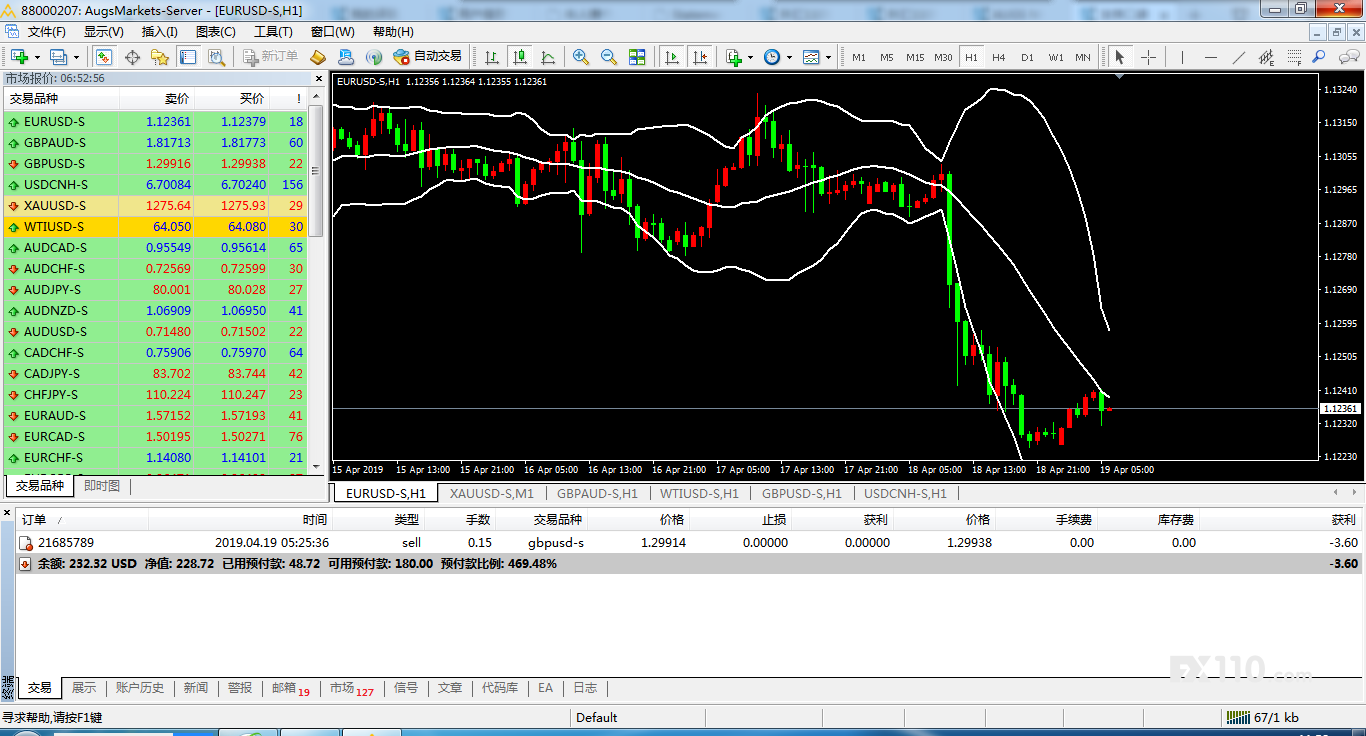
Task: Switch chart to line chart style
Action: click(548, 57)
